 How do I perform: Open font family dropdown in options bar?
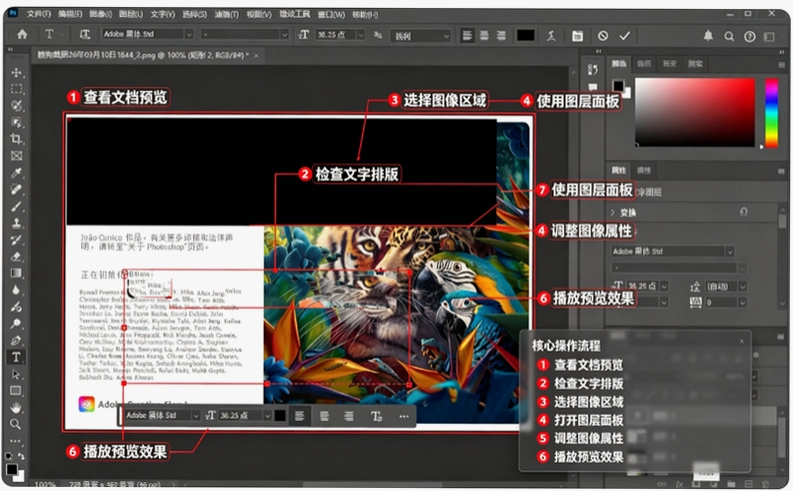click(x=189, y=34)
